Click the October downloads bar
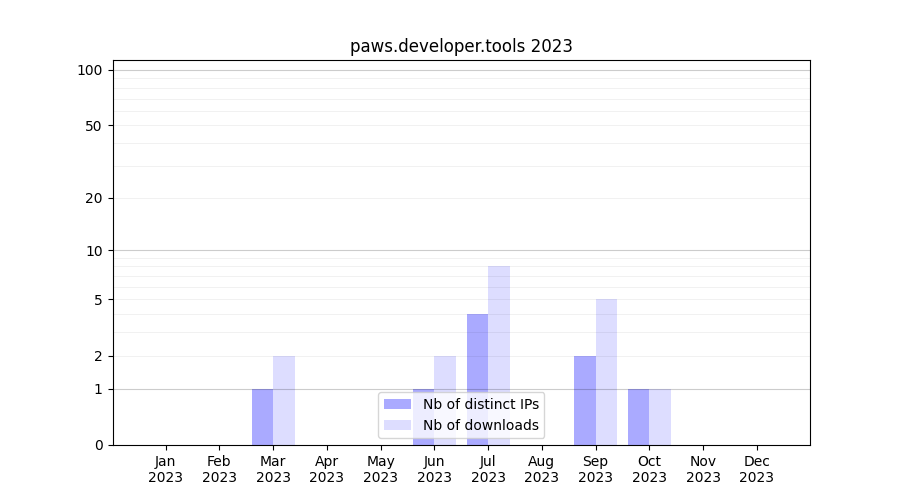 tap(660, 417)
